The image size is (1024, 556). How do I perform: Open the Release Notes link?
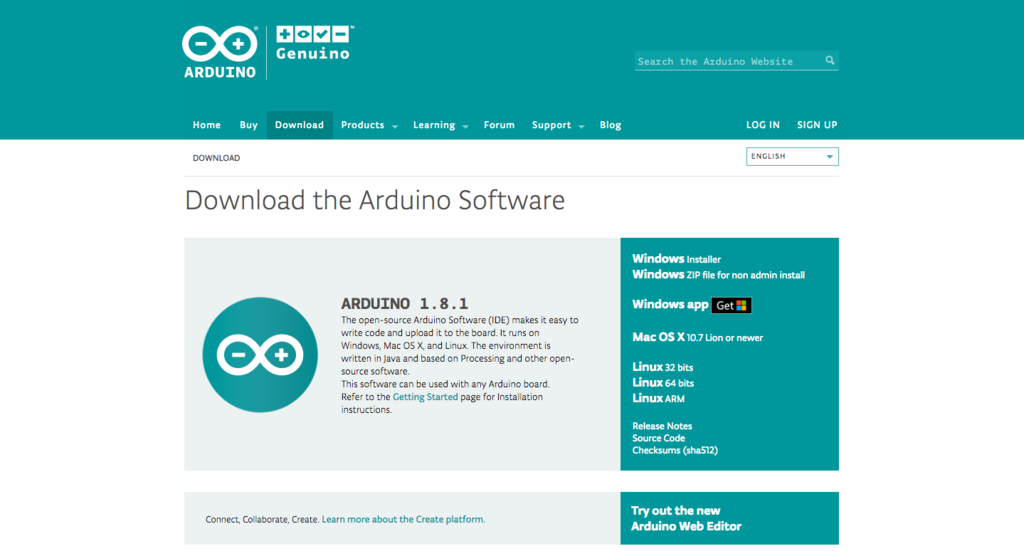click(662, 426)
